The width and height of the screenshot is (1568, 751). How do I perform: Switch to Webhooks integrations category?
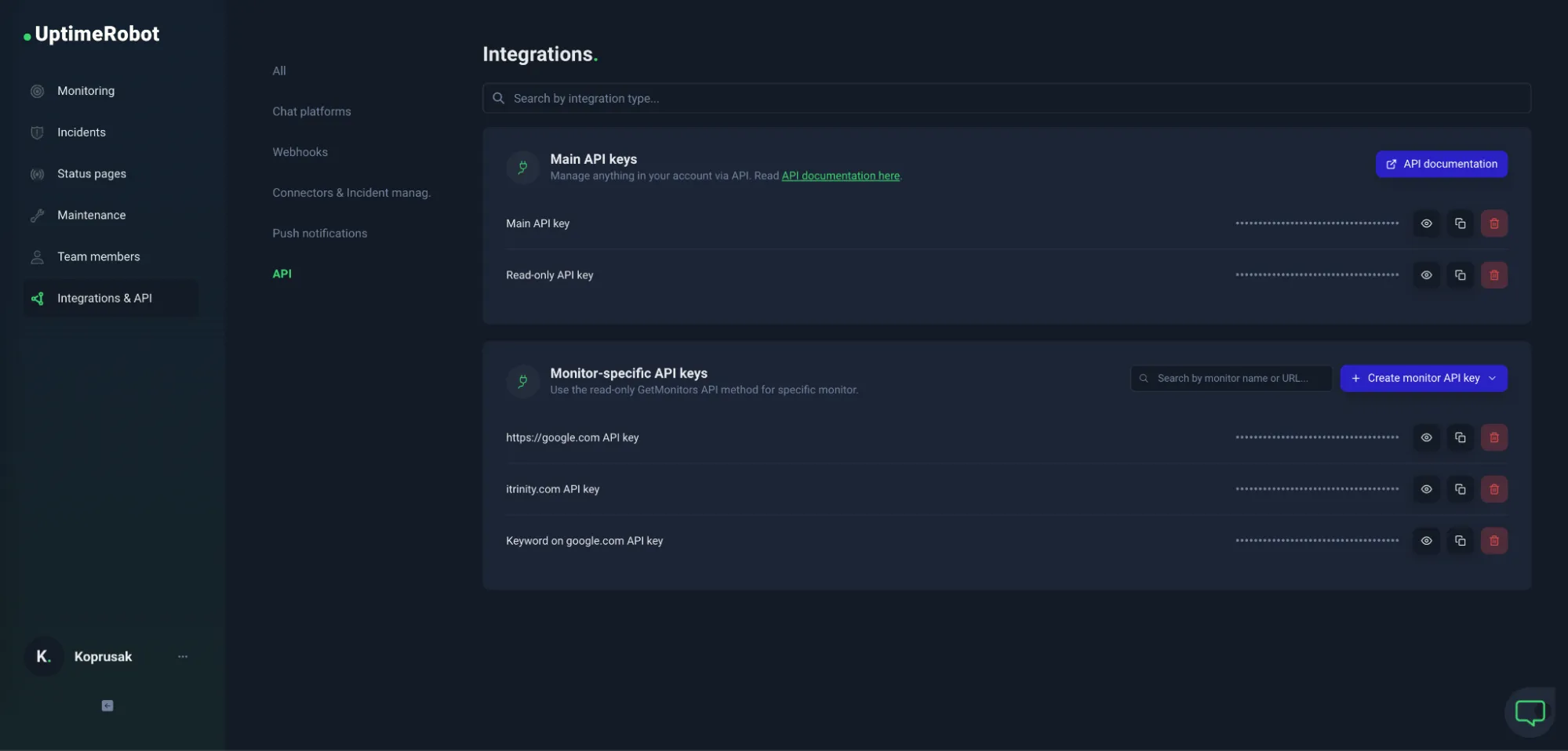click(x=300, y=152)
